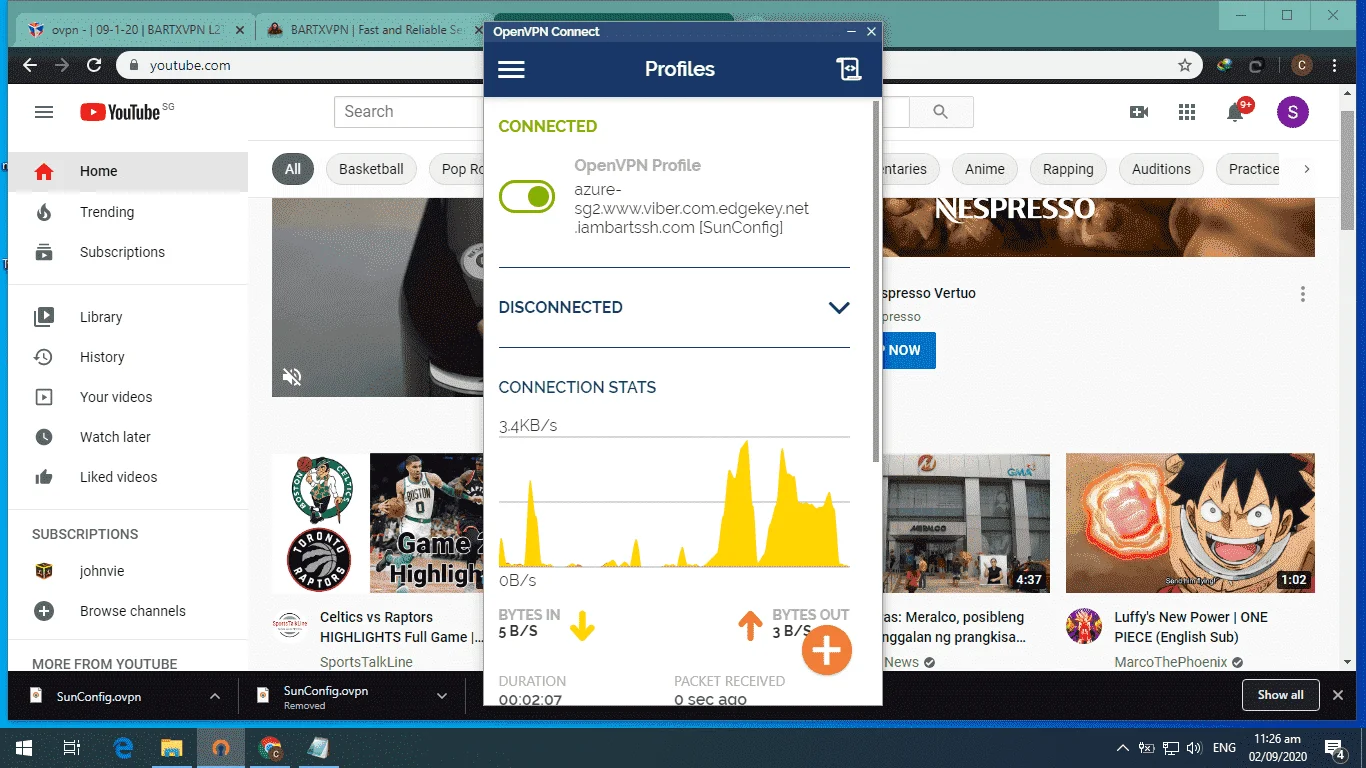This screenshot has width=1366, height=768.
Task: Click the OpenVPN Connect panel scrollbar
Action: pyautogui.click(x=877, y=280)
